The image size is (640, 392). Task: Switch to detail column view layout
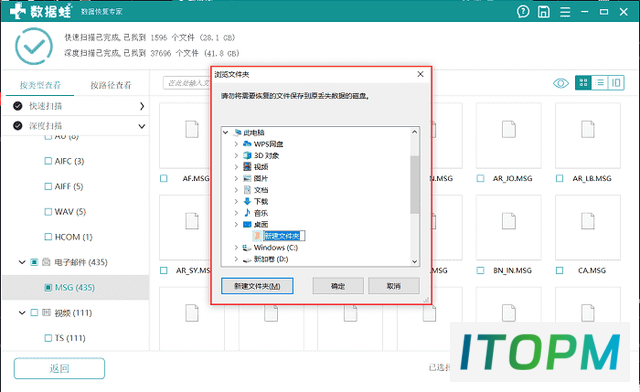tap(616, 83)
